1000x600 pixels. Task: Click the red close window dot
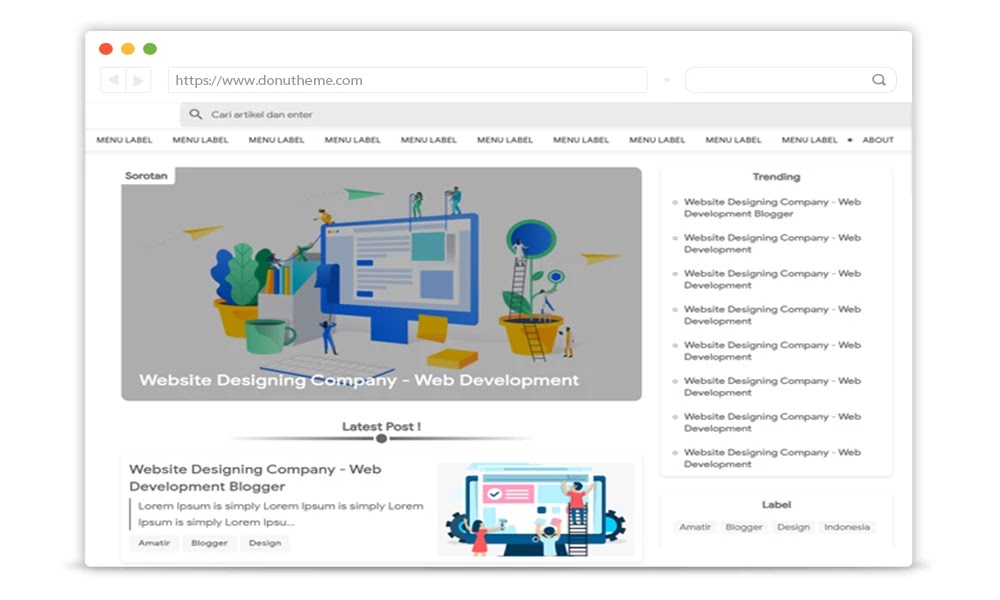click(106, 49)
